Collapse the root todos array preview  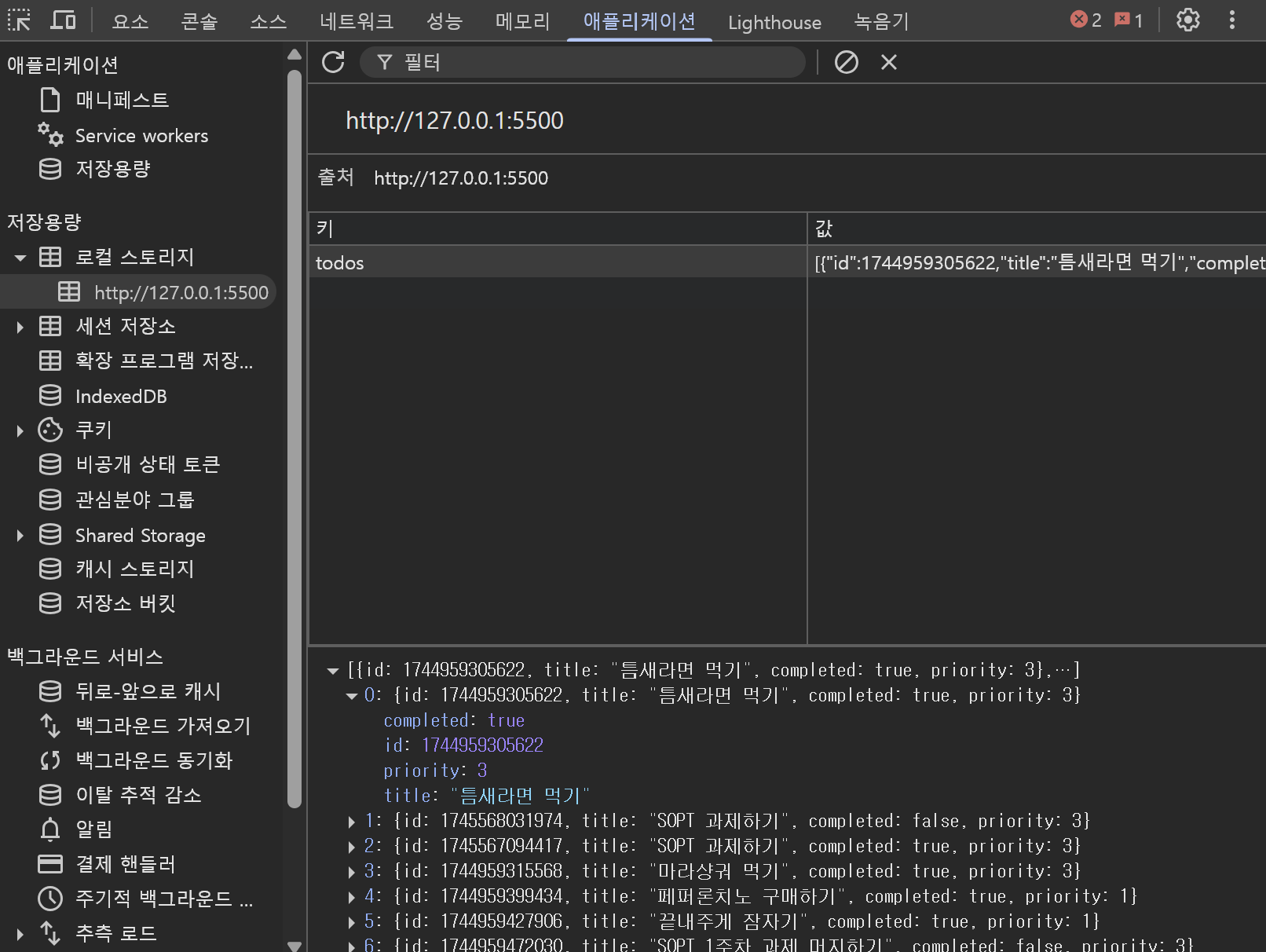[333, 671]
